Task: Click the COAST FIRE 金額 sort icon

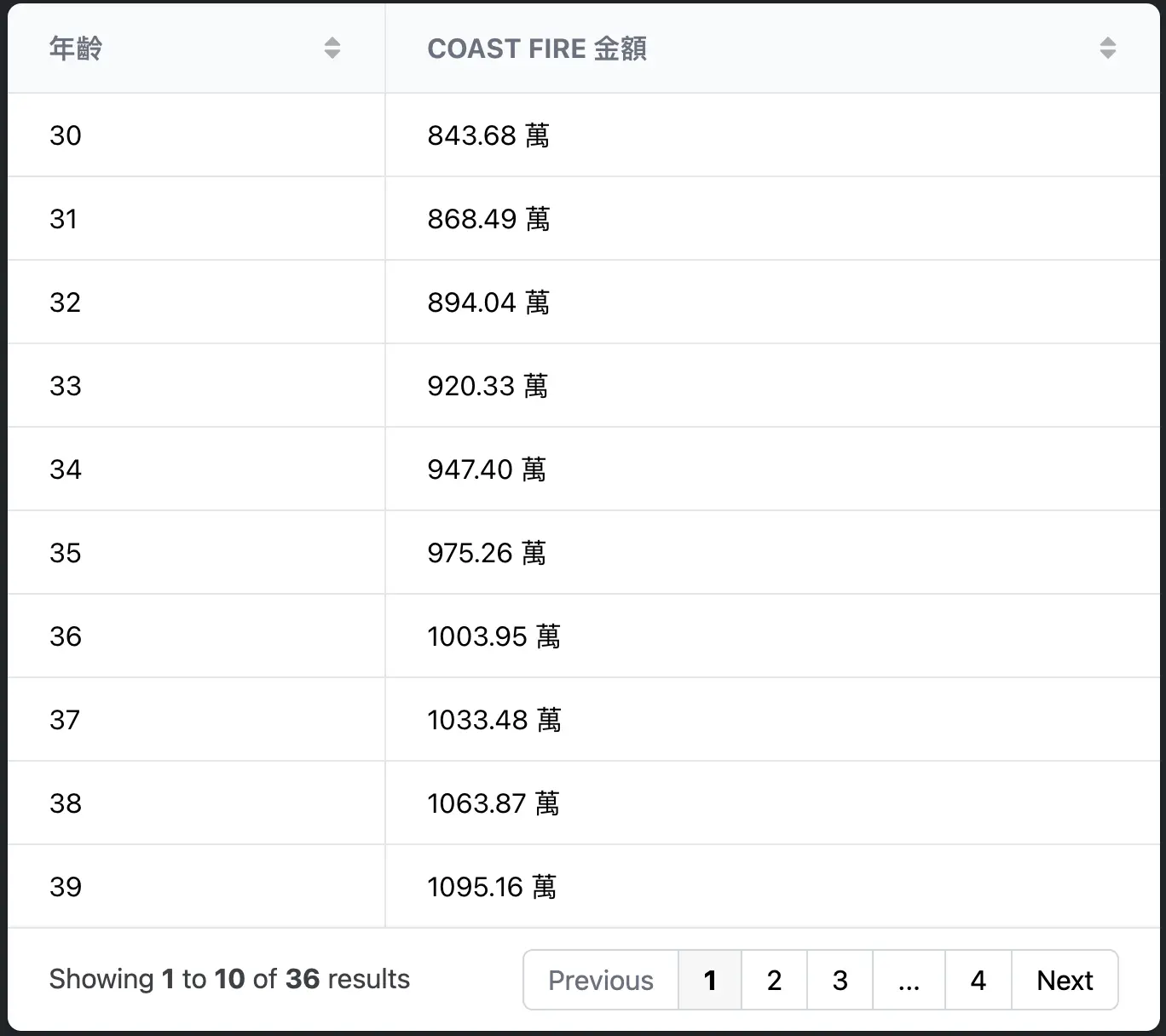Action: pyautogui.click(x=1107, y=49)
